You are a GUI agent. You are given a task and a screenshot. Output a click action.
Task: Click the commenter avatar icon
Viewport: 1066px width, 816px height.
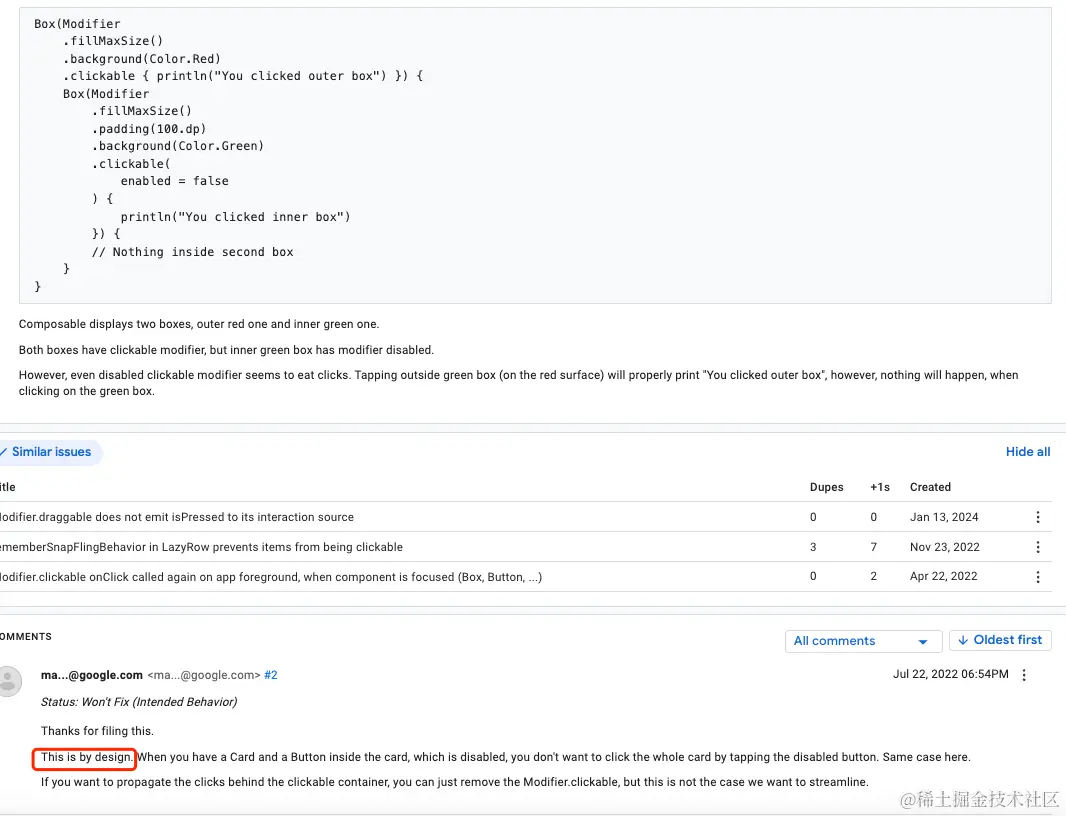point(9,681)
